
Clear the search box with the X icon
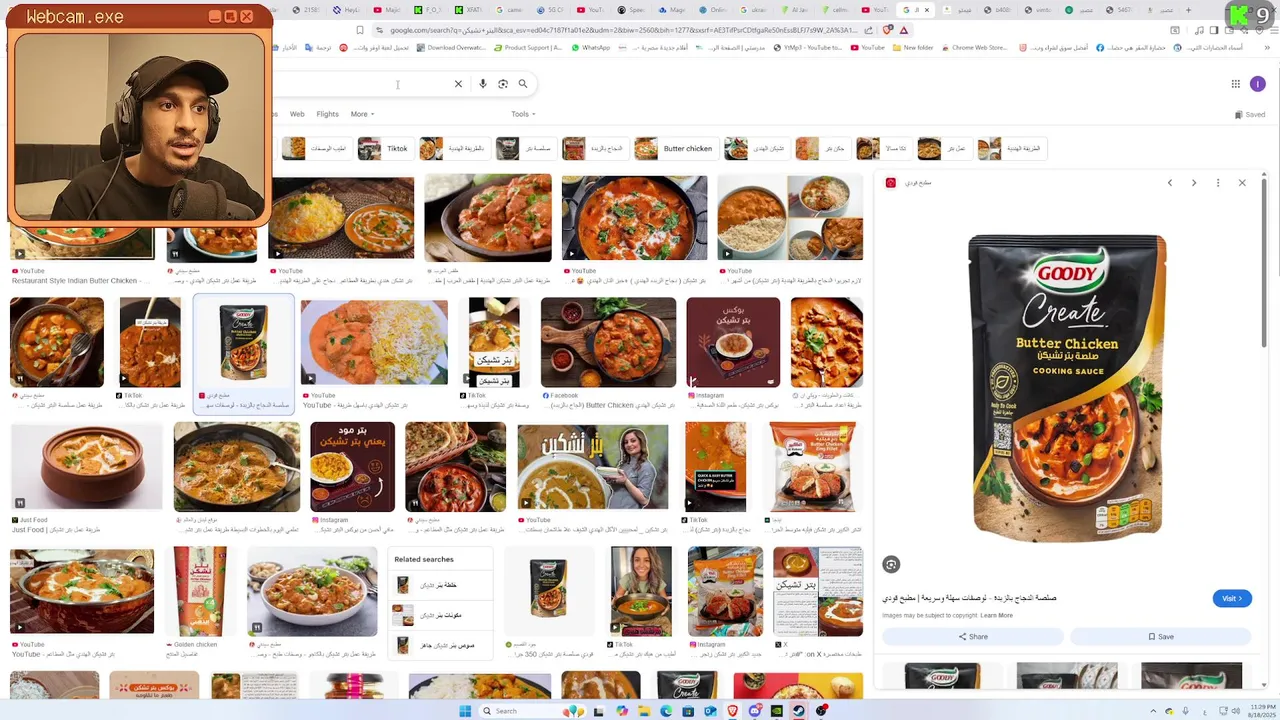458,84
